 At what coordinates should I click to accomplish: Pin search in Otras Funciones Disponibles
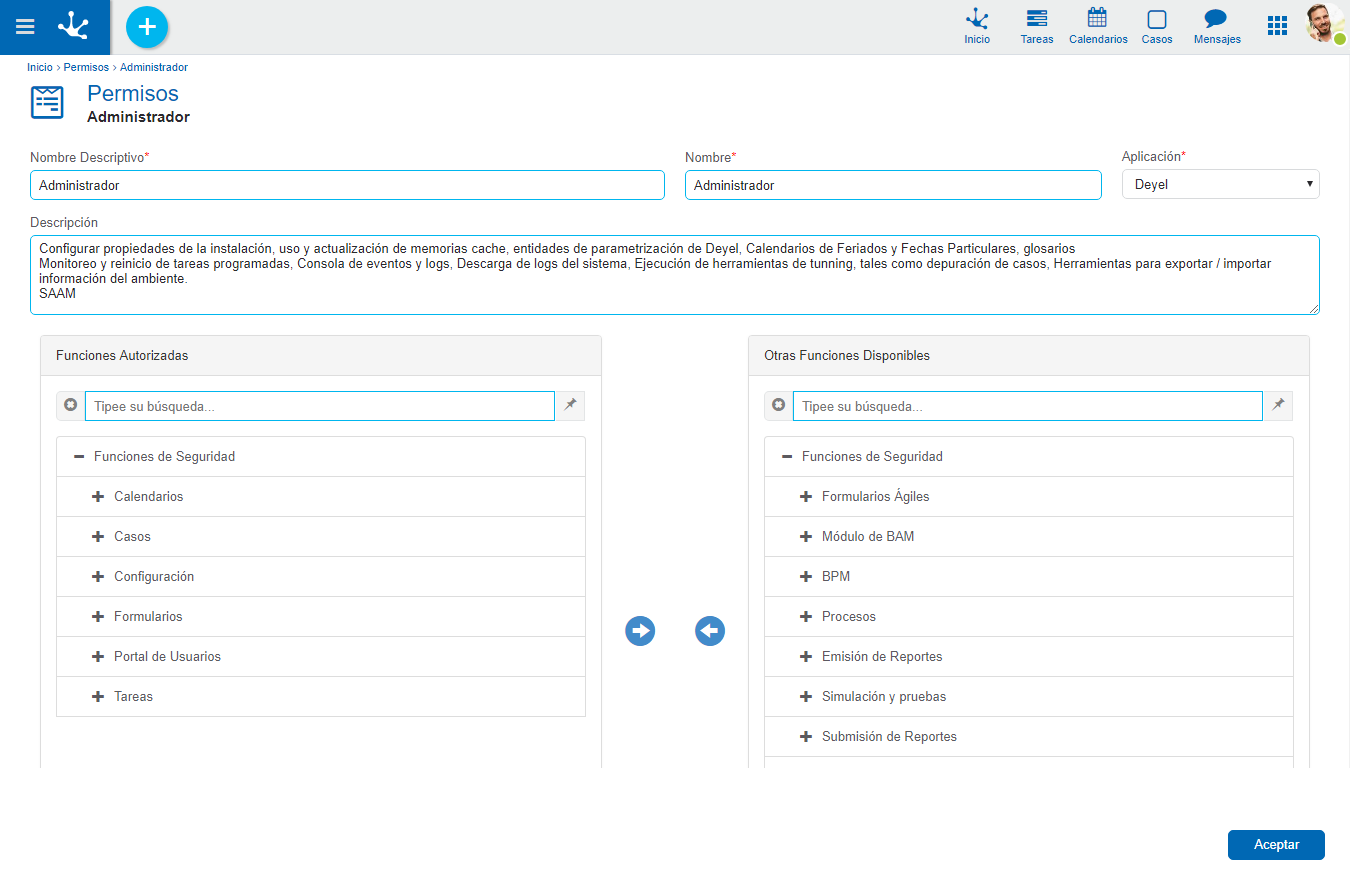click(x=1278, y=406)
